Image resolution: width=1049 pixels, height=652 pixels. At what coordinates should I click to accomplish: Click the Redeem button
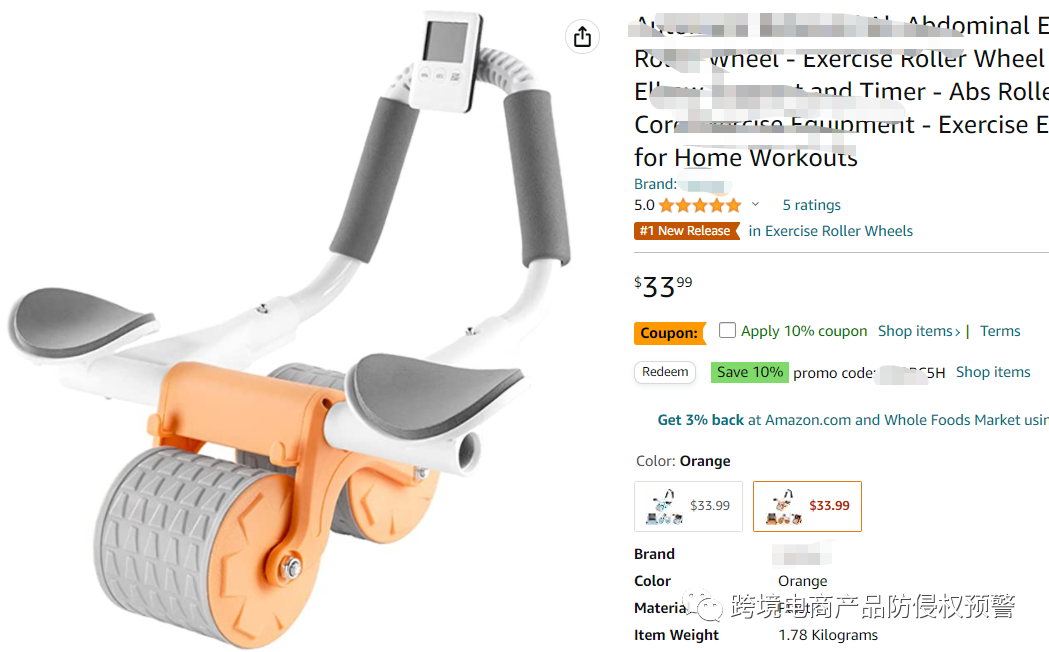click(x=665, y=372)
